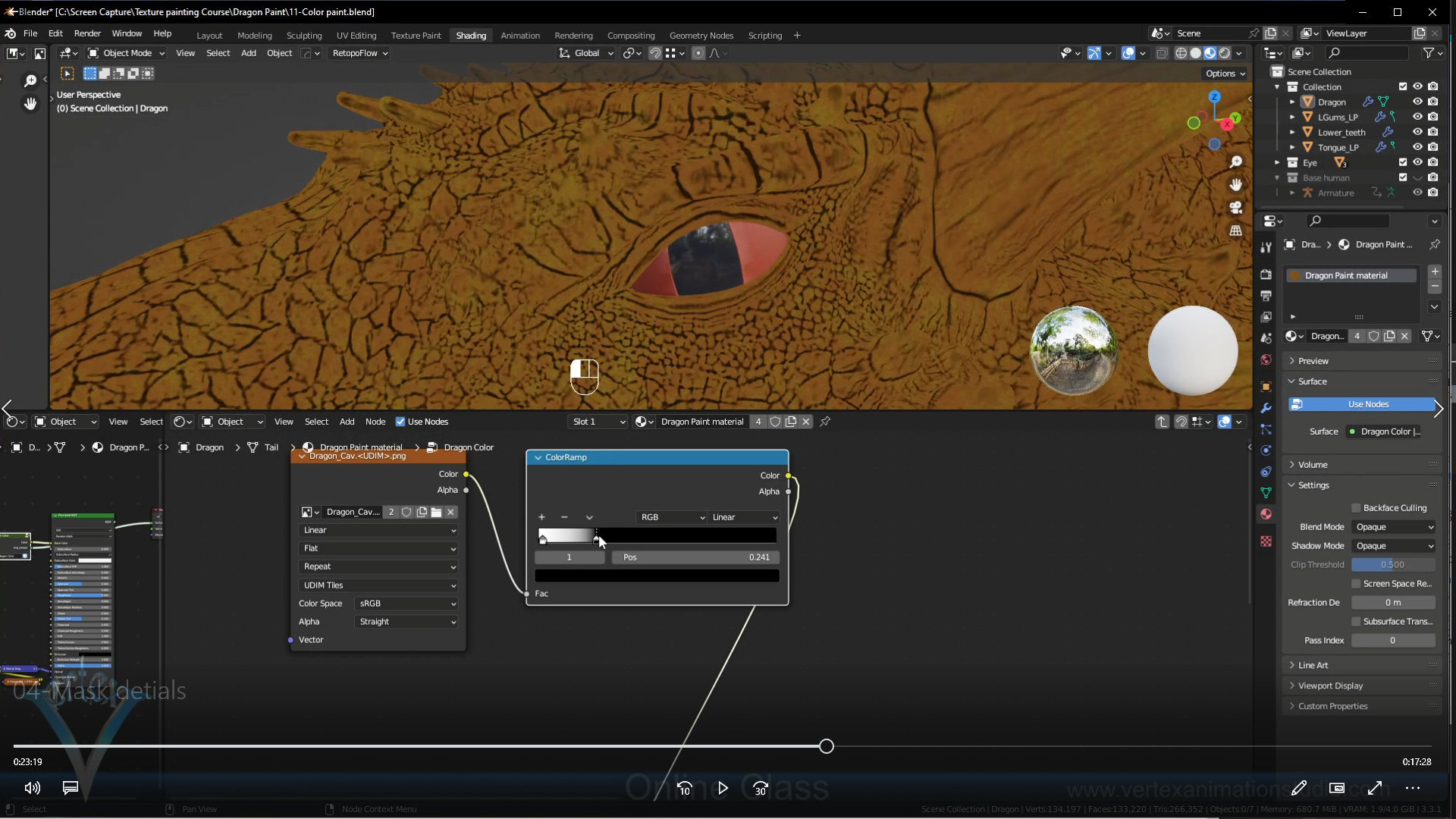Open the UDIM Tiles source dropdown
1456x819 pixels.
click(x=378, y=585)
